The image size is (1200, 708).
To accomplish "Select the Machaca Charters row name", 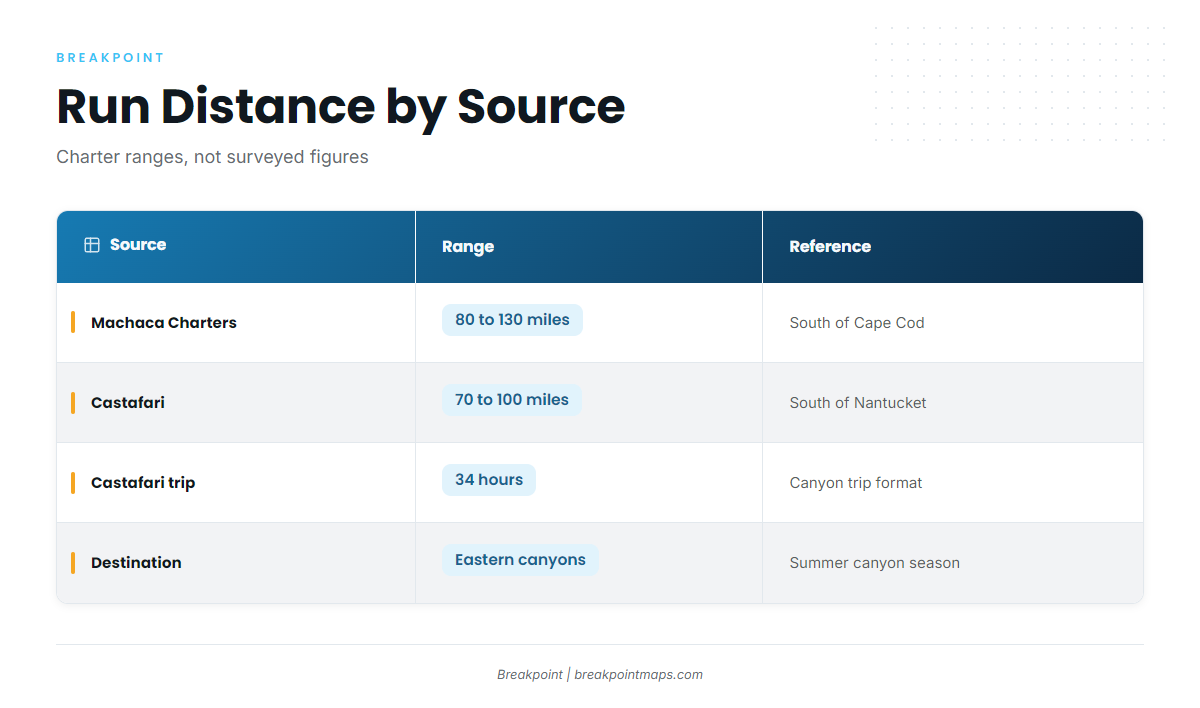I will (164, 323).
